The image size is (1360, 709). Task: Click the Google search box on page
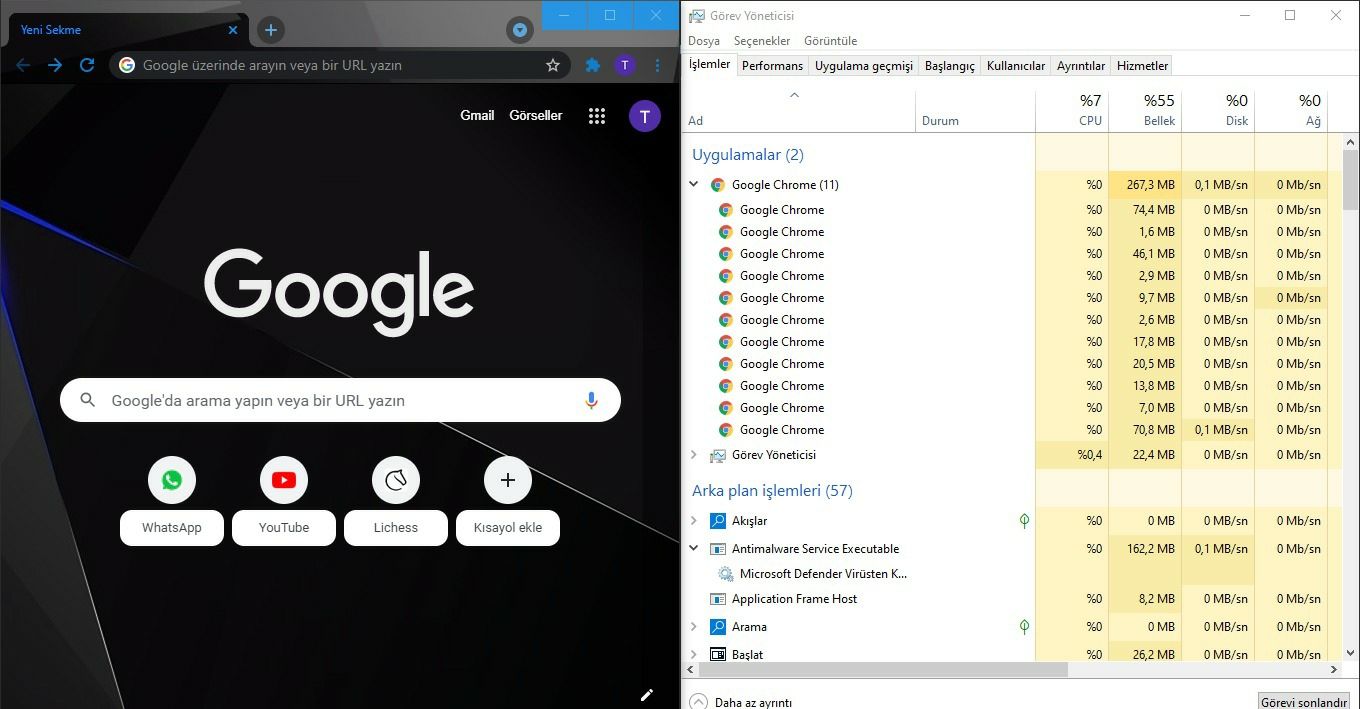click(340, 400)
